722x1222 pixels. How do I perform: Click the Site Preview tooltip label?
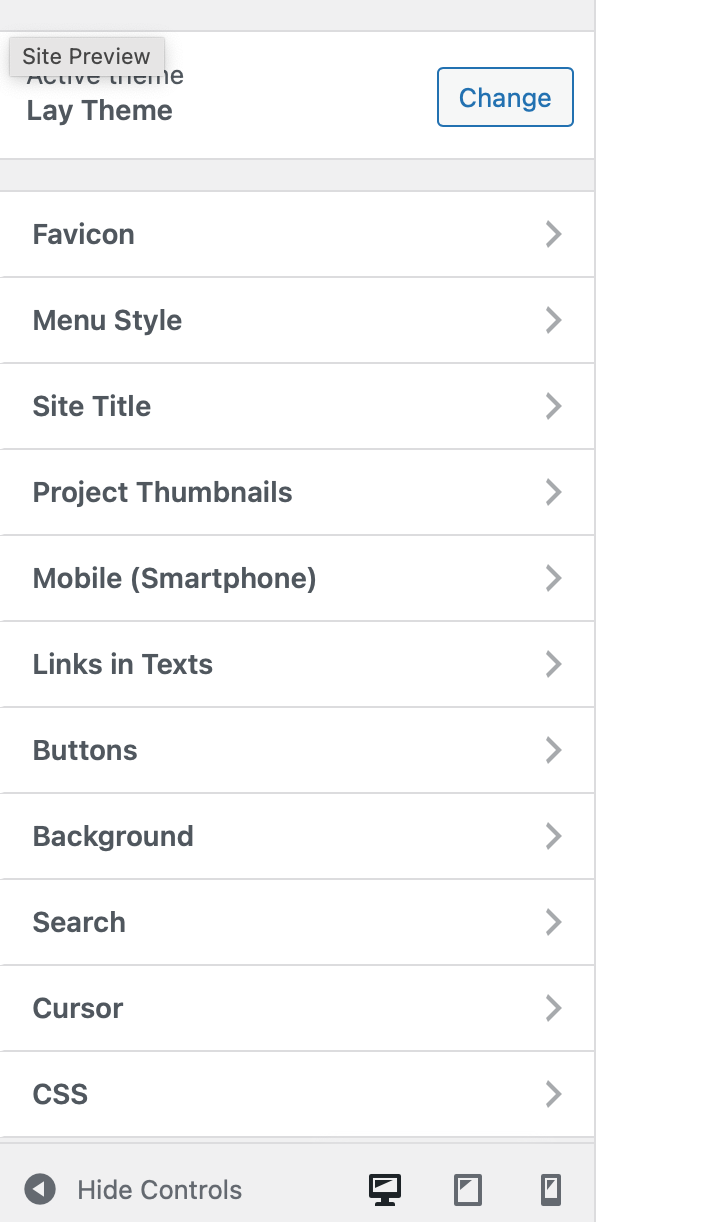(87, 56)
